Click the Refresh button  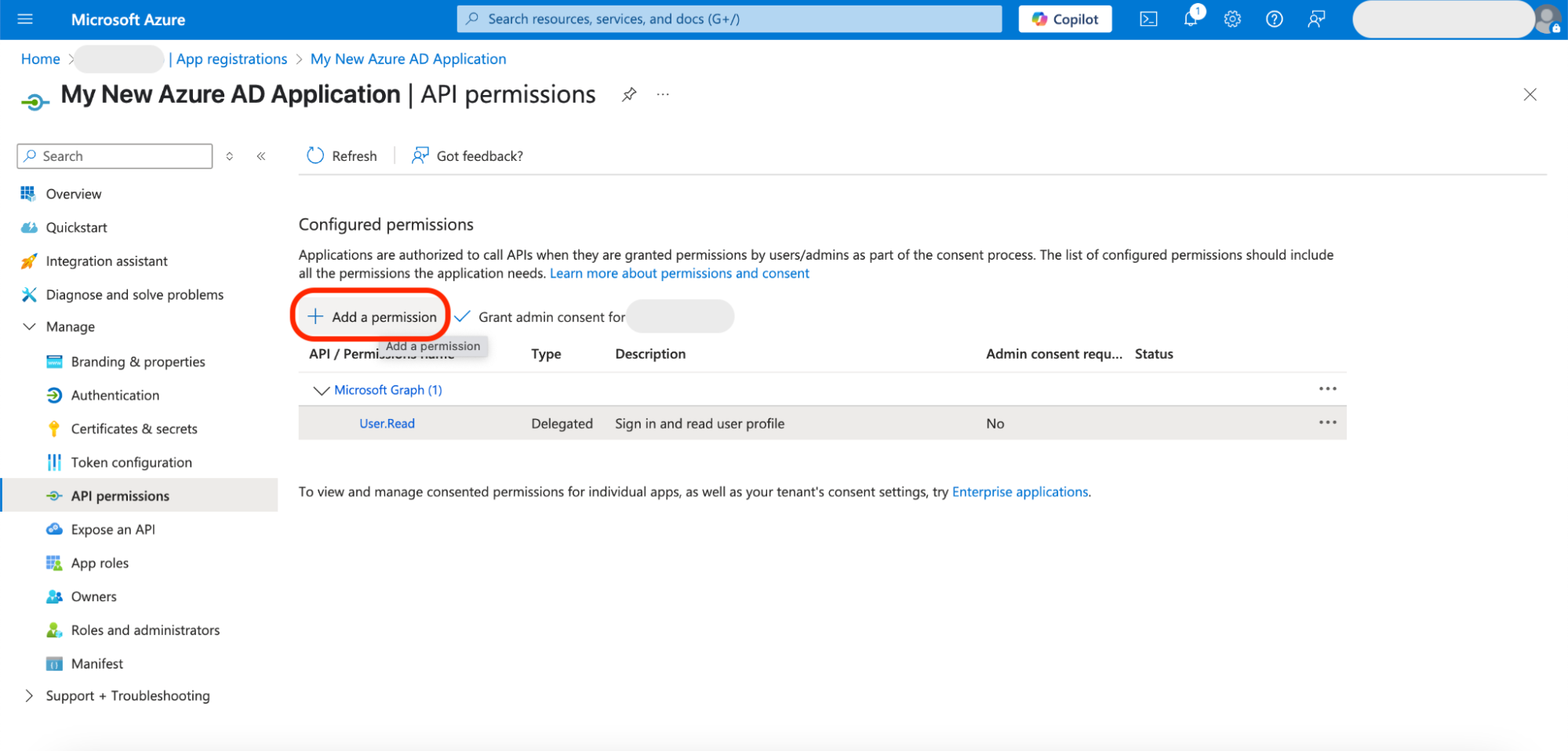[x=342, y=156]
